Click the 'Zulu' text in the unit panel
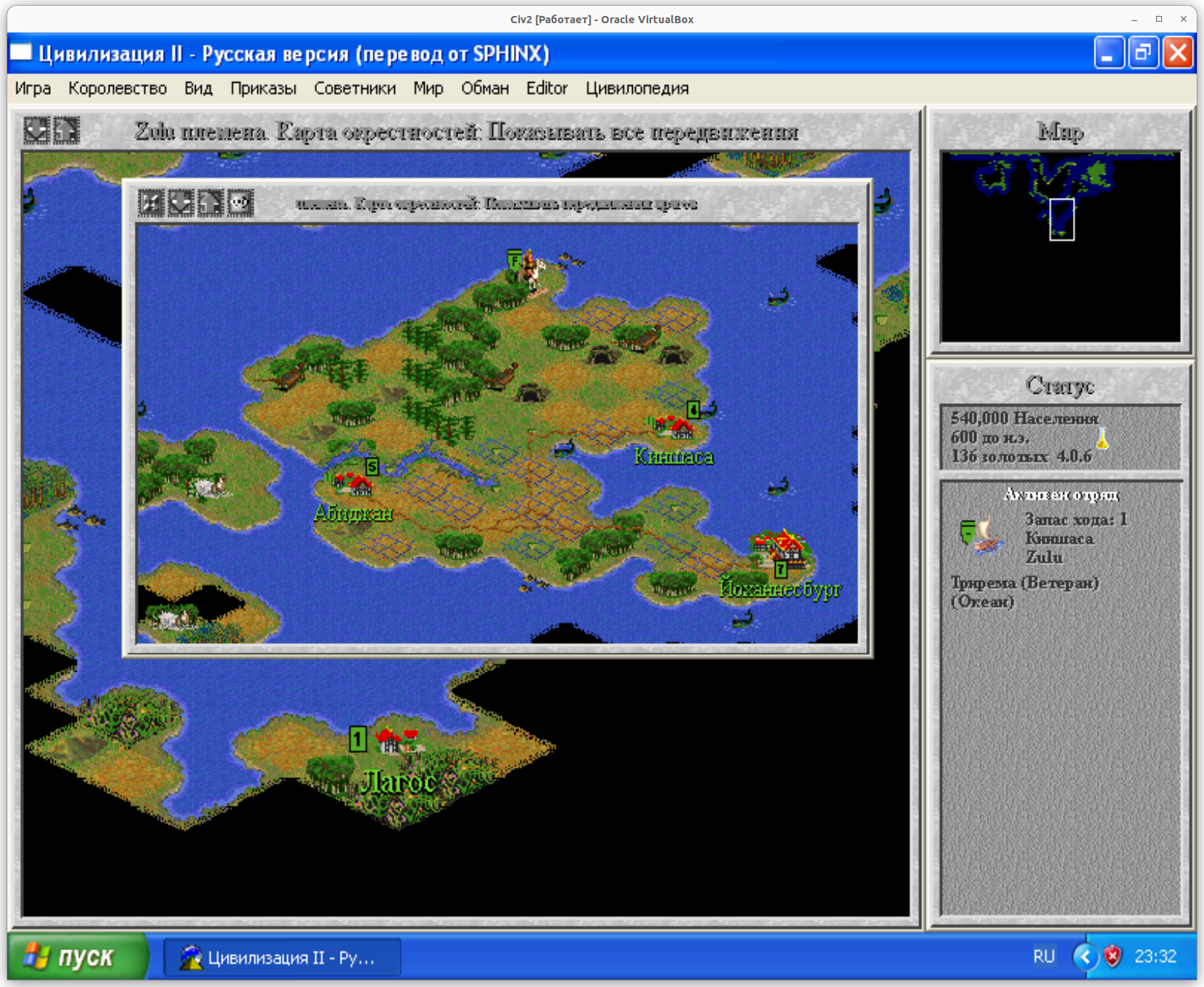 (x=1044, y=557)
